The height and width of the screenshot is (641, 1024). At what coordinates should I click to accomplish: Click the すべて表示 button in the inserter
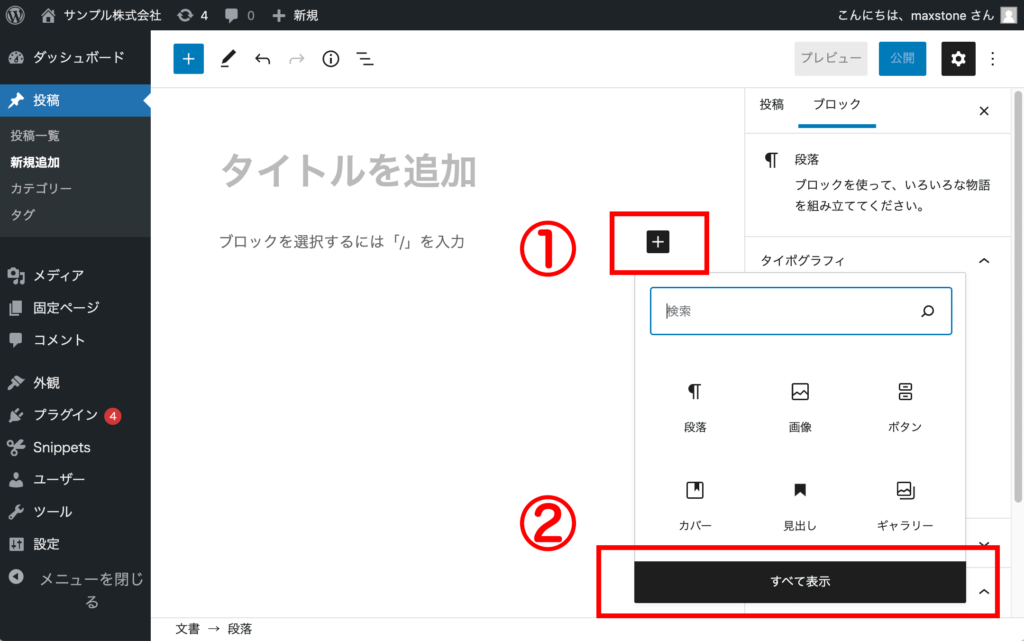(x=798, y=581)
